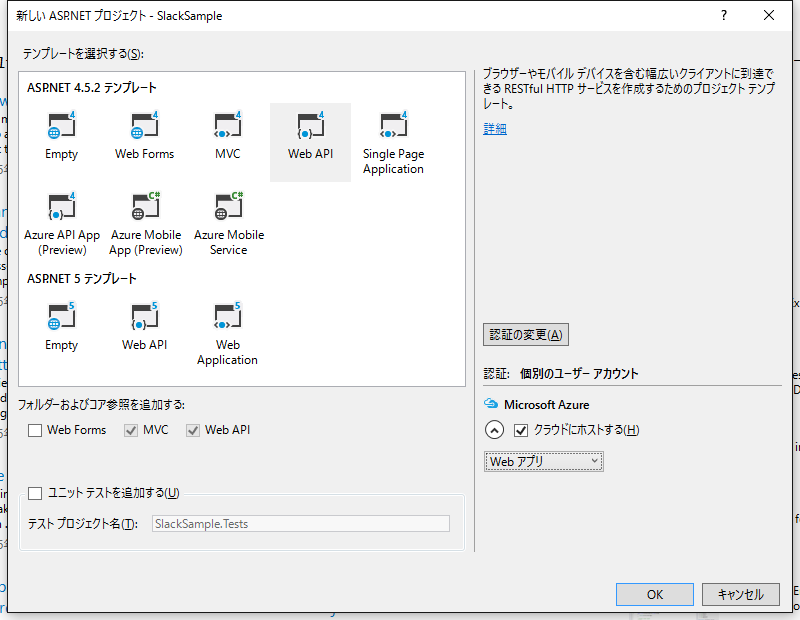Screen dimensions: 800x620
Task: Click the テンプレートを選択する label
Action: (83, 54)
